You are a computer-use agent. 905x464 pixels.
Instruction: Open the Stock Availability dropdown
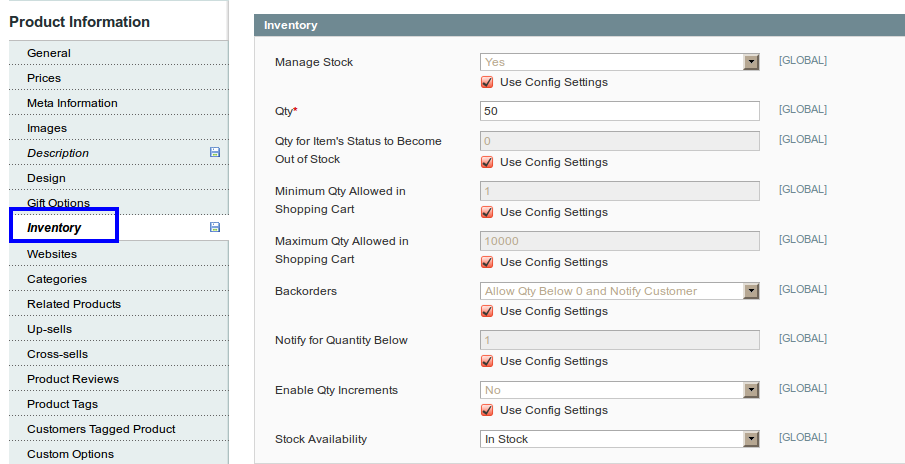pos(619,439)
